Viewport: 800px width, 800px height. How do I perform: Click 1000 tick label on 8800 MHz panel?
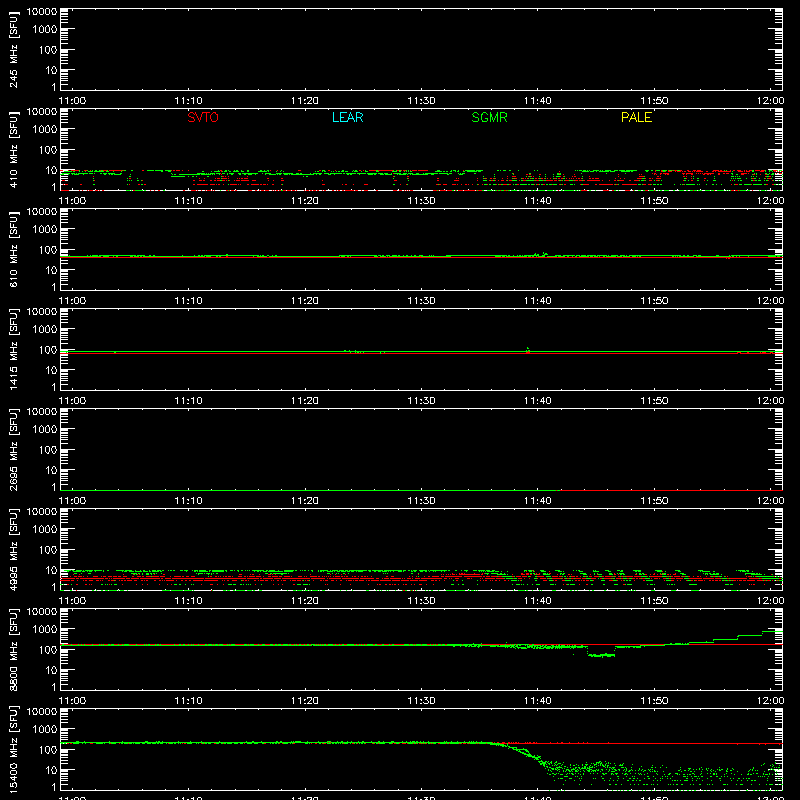pyautogui.click(x=45, y=630)
